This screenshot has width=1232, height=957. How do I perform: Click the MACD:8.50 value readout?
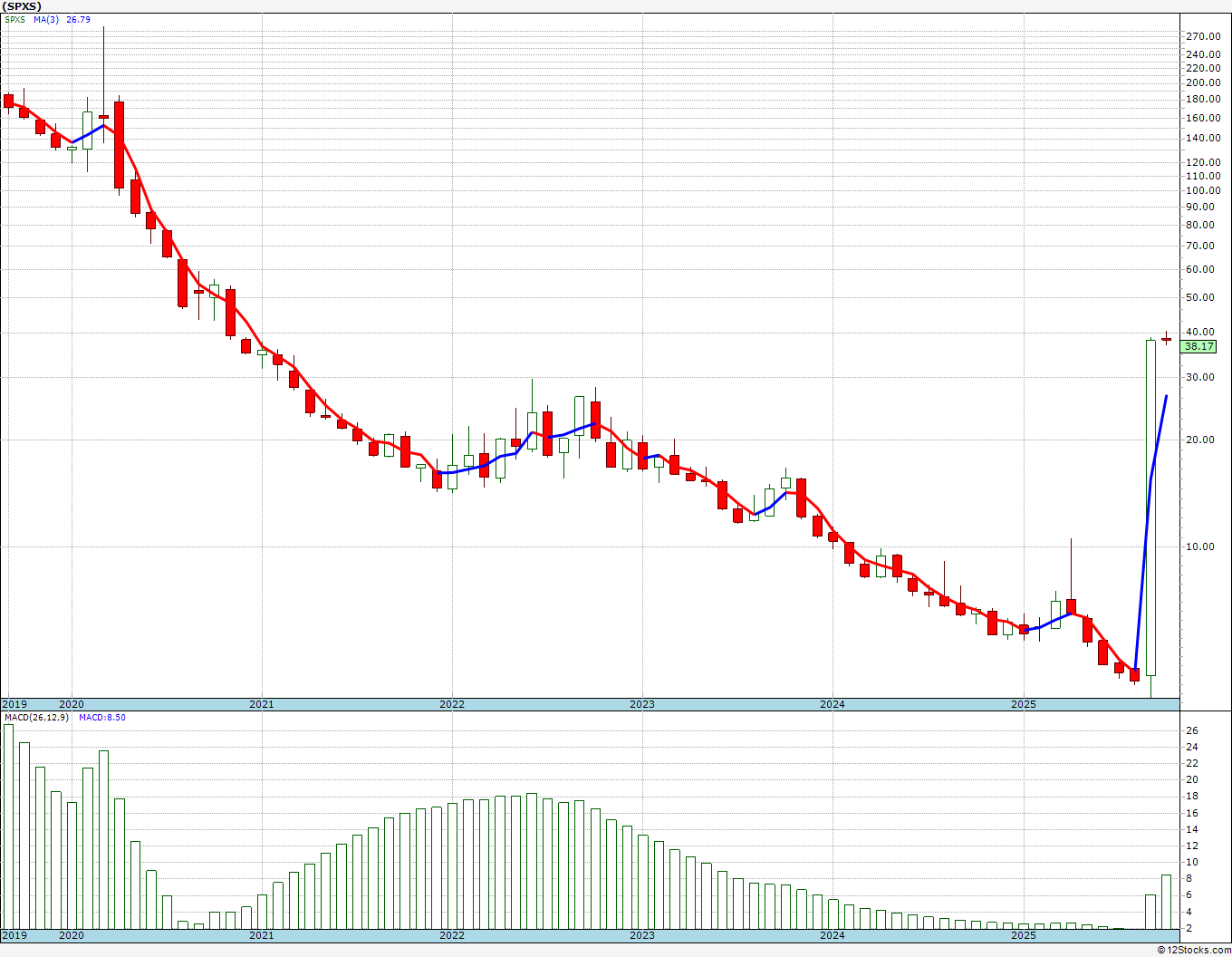pyautogui.click(x=102, y=717)
